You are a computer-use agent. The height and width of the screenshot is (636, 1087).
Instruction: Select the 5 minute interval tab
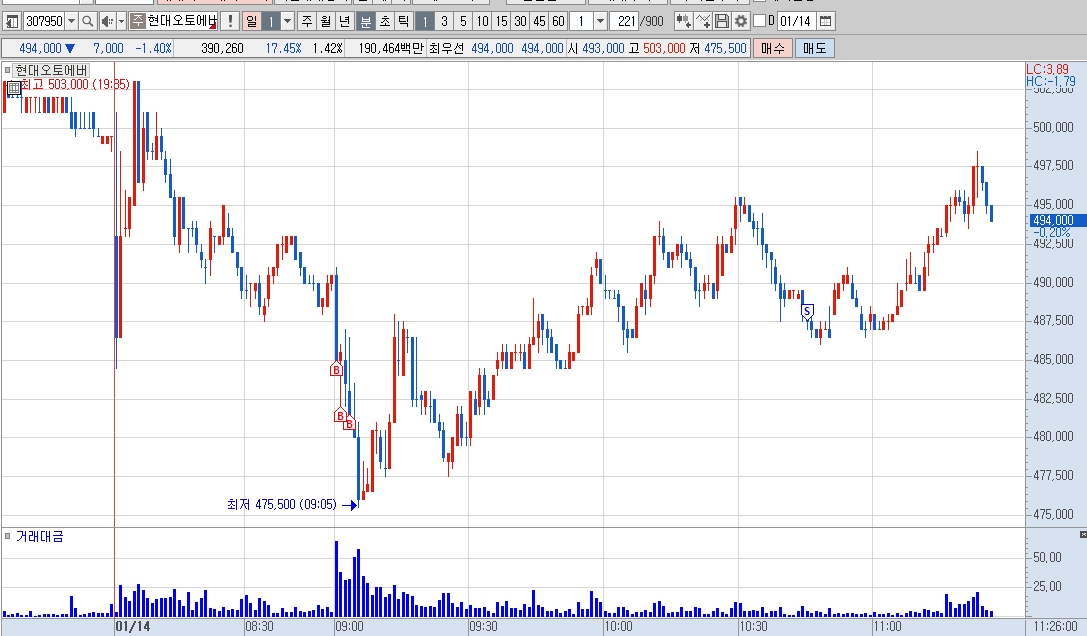pyautogui.click(x=463, y=22)
